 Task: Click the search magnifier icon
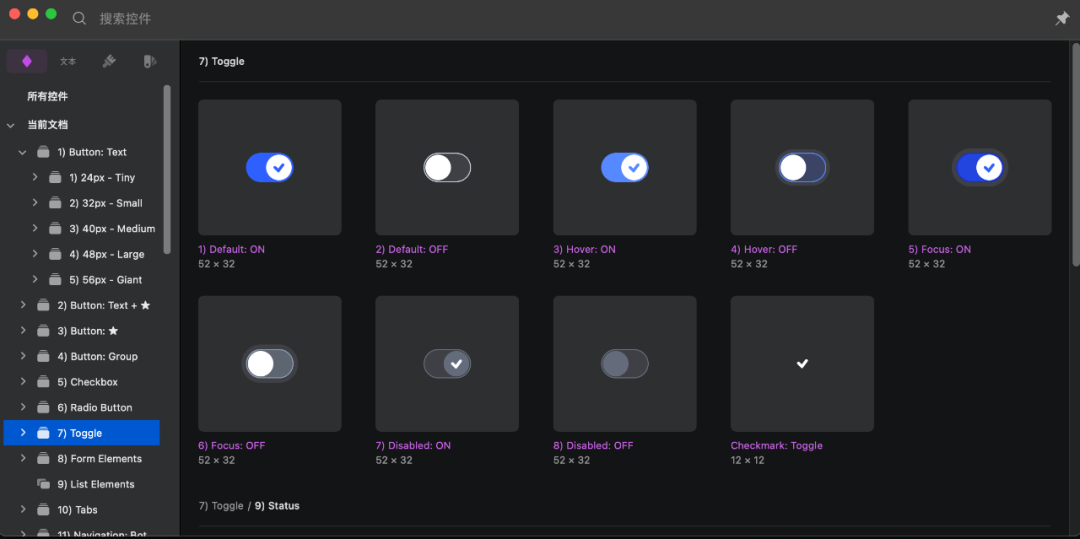point(79,19)
